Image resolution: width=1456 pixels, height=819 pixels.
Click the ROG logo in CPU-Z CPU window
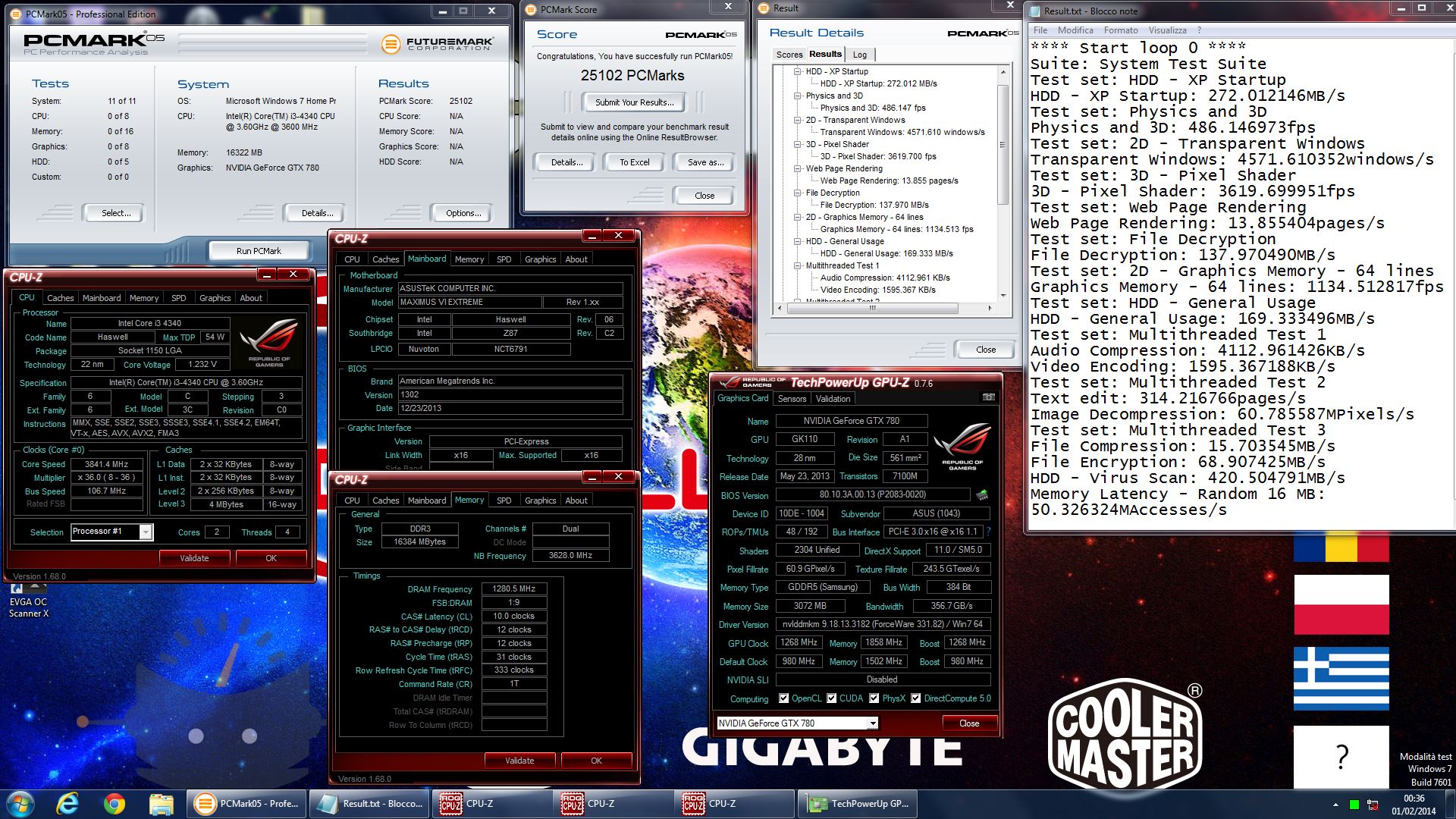click(x=269, y=343)
